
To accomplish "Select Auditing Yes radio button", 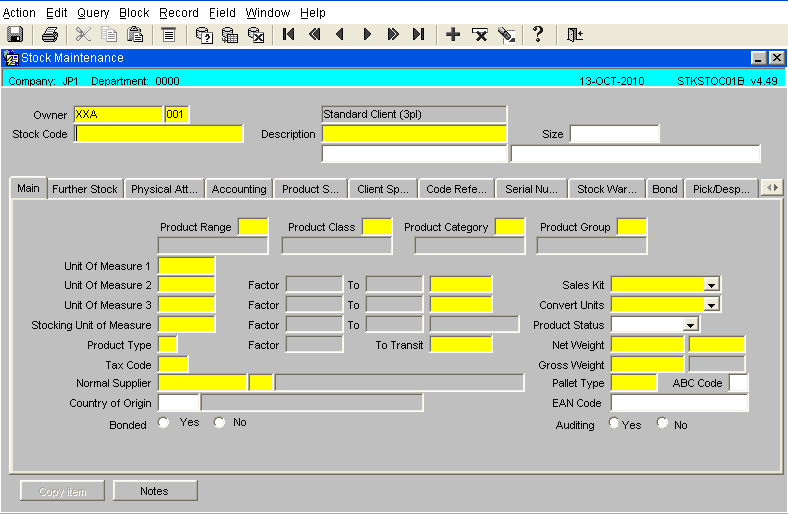I will coord(614,423).
